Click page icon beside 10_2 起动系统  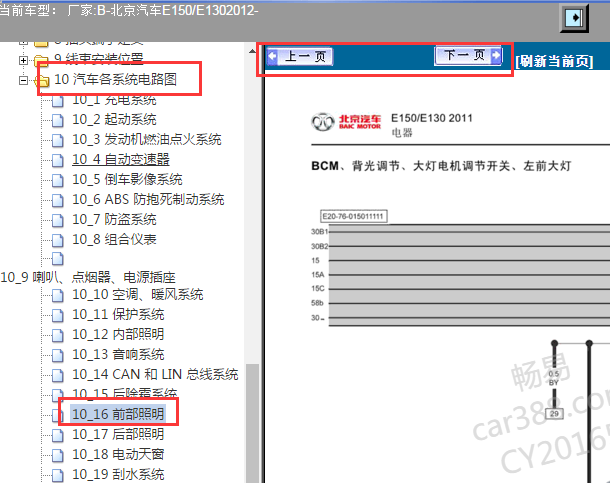(x=58, y=120)
